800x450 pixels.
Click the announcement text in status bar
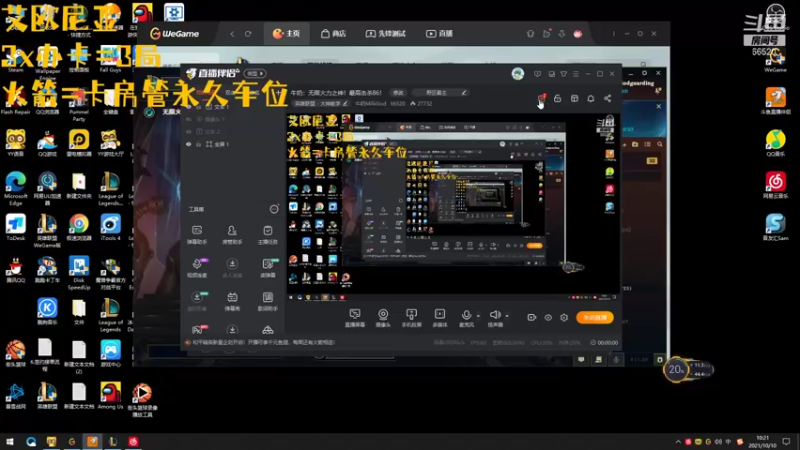pos(264,342)
